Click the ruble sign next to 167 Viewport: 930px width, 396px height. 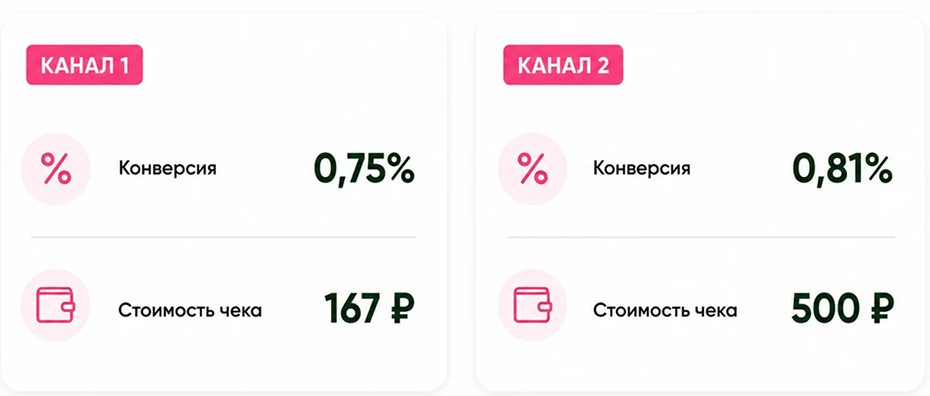click(x=402, y=308)
